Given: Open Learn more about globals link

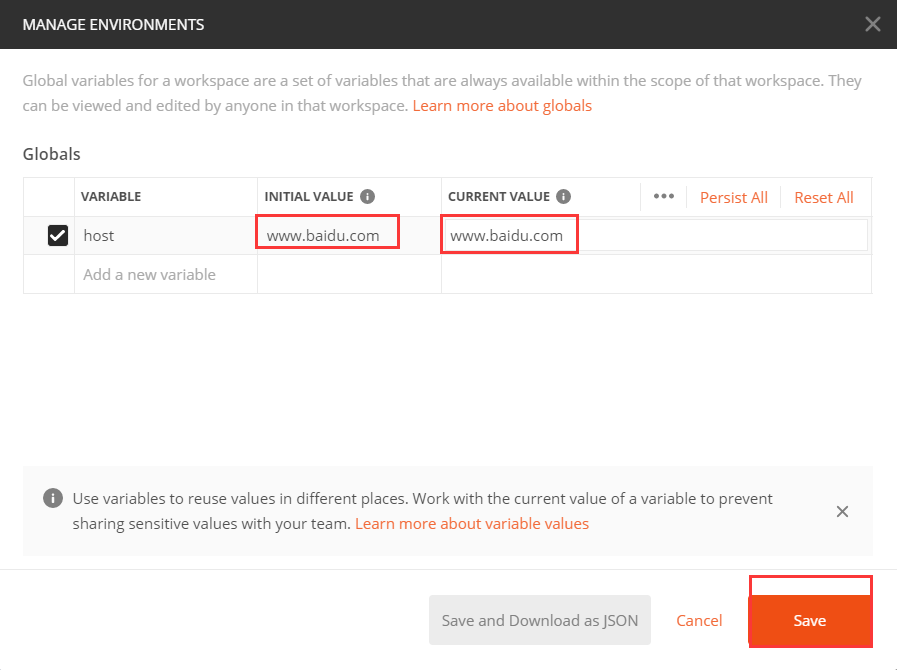Looking at the screenshot, I should 502,105.
